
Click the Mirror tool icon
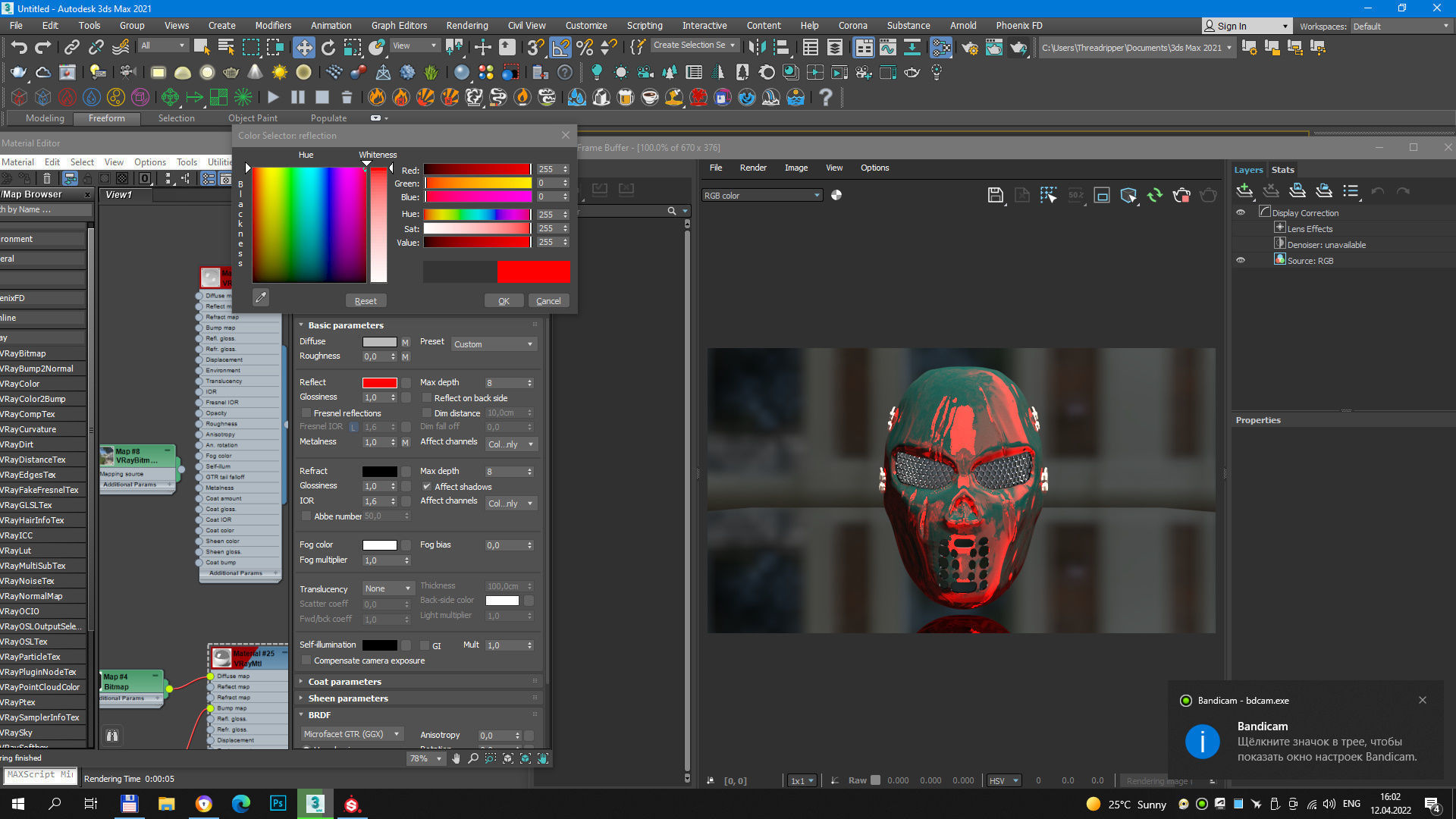click(756, 48)
